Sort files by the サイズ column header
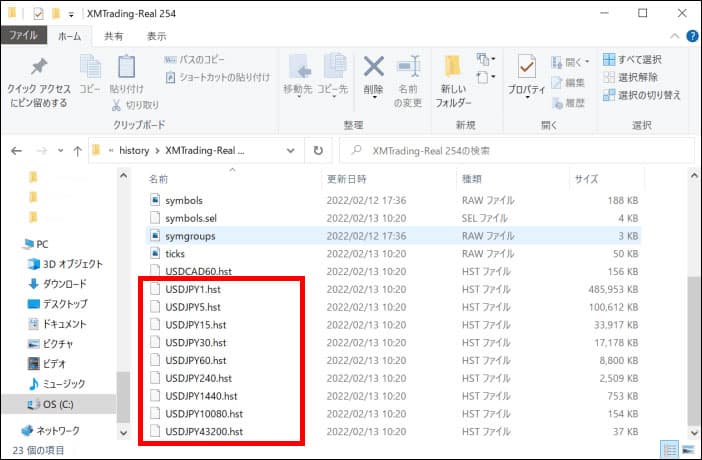Screen dimensions: 702x460 585,179
